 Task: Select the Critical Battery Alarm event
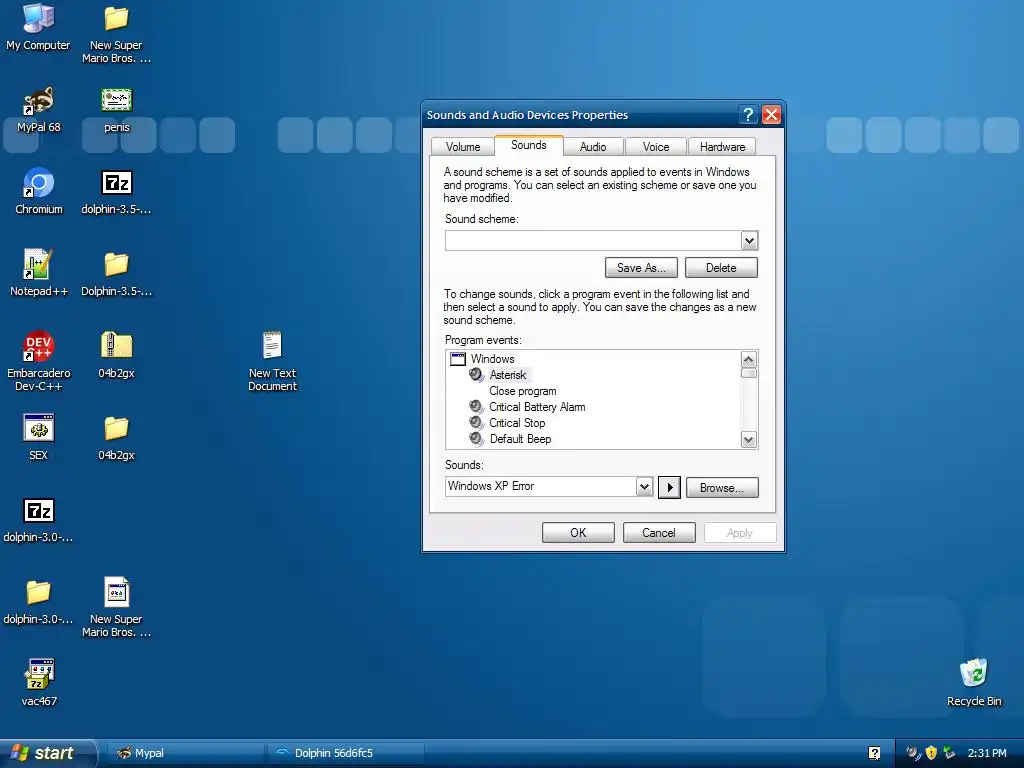(537, 407)
